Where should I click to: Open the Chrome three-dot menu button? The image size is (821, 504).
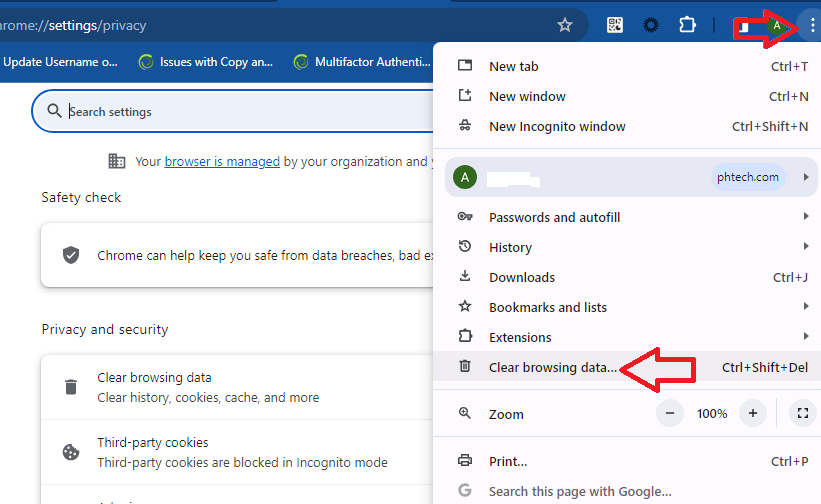click(812, 25)
